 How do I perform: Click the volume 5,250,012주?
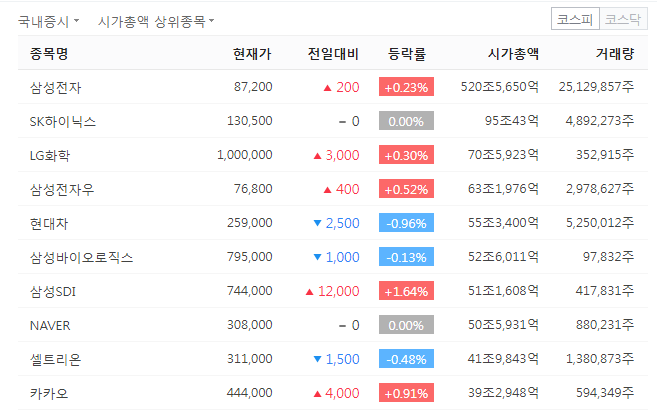click(x=600, y=223)
